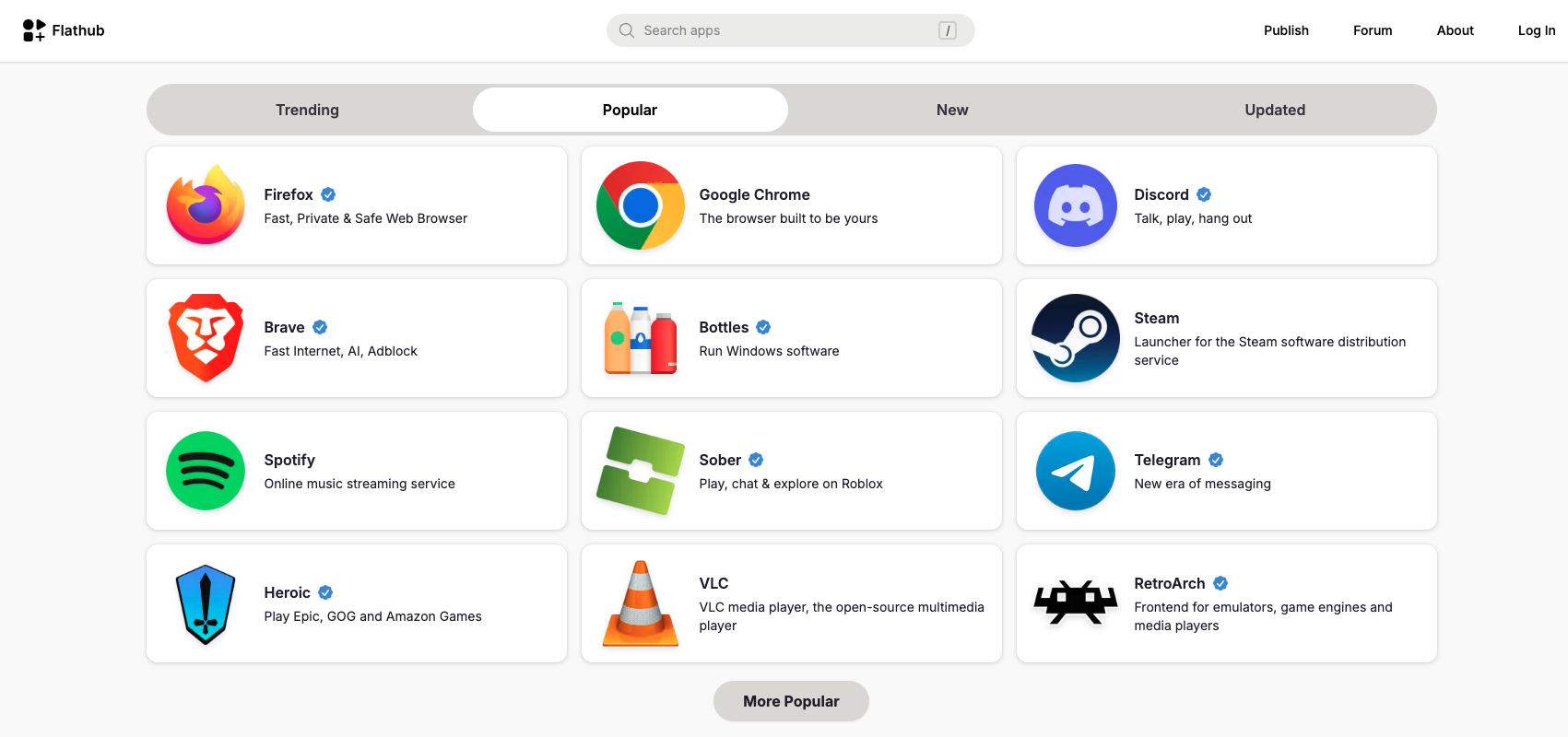This screenshot has height=737, width=1568.
Task: Click the search magnifier icon
Action: coord(627,30)
